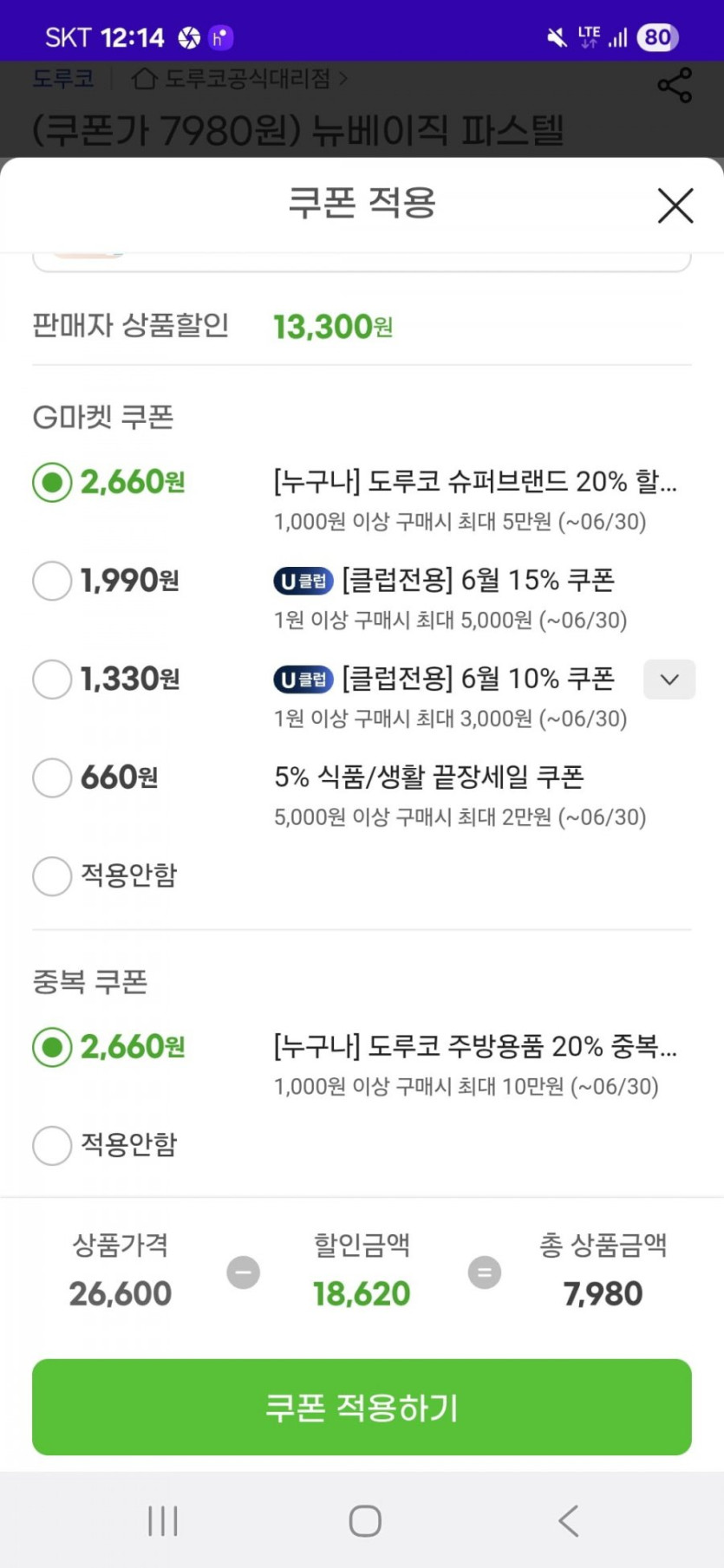Open the 도루코공식대리점 store link

coord(248,80)
